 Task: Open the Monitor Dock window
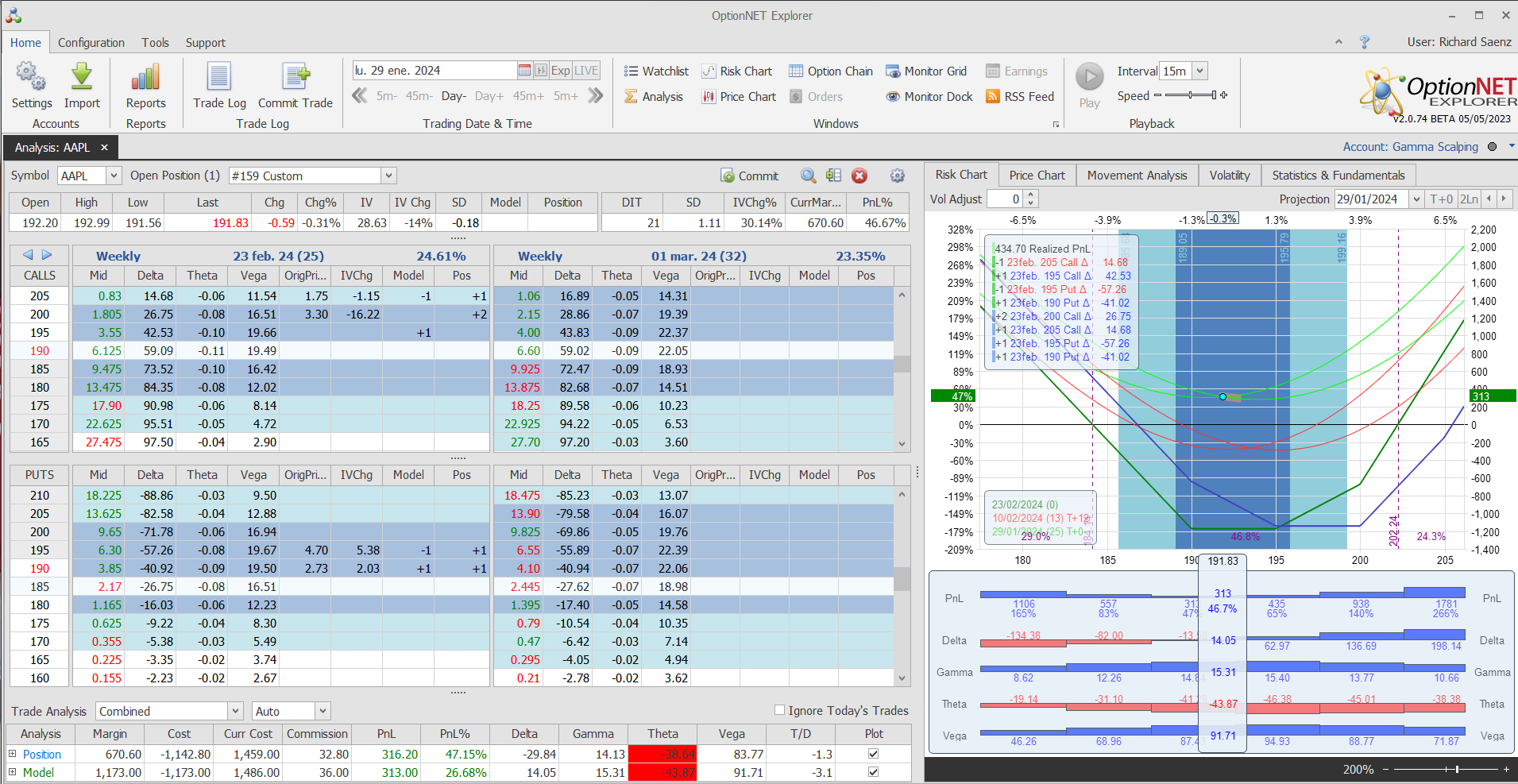pyautogui.click(x=929, y=96)
